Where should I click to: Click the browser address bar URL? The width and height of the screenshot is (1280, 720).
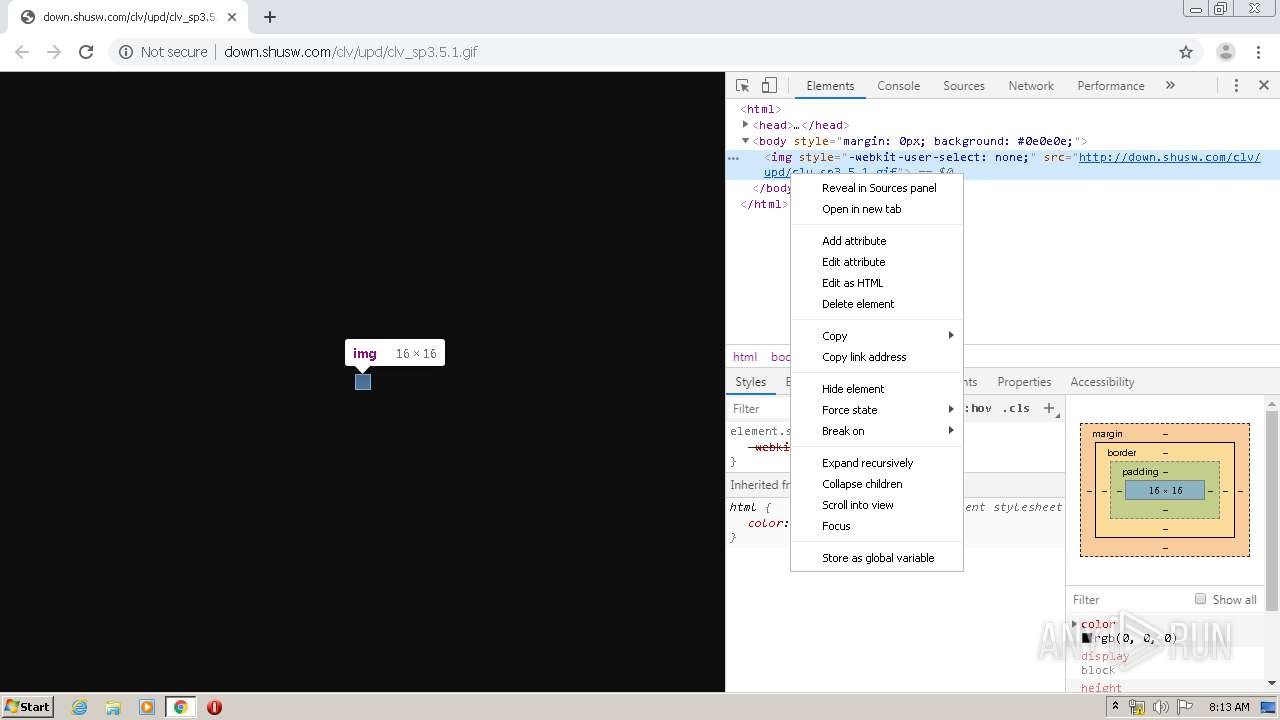350,52
